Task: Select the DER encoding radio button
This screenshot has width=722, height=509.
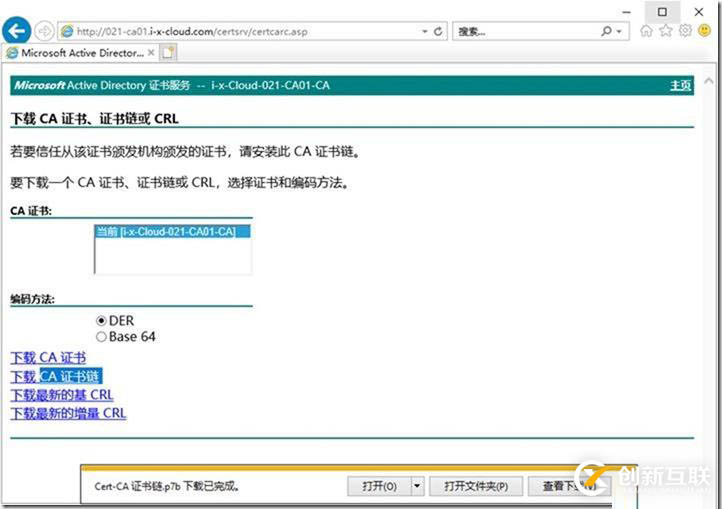Action: pos(101,321)
